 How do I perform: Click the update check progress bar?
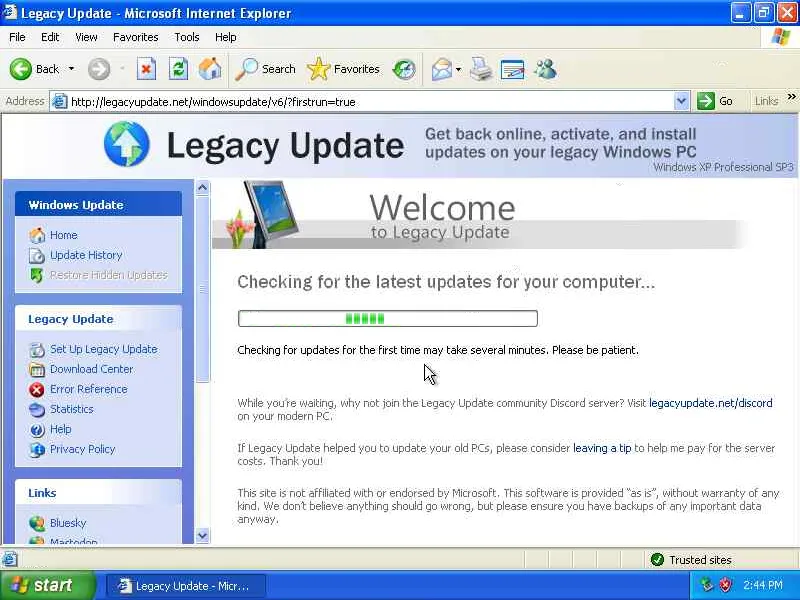pos(387,318)
